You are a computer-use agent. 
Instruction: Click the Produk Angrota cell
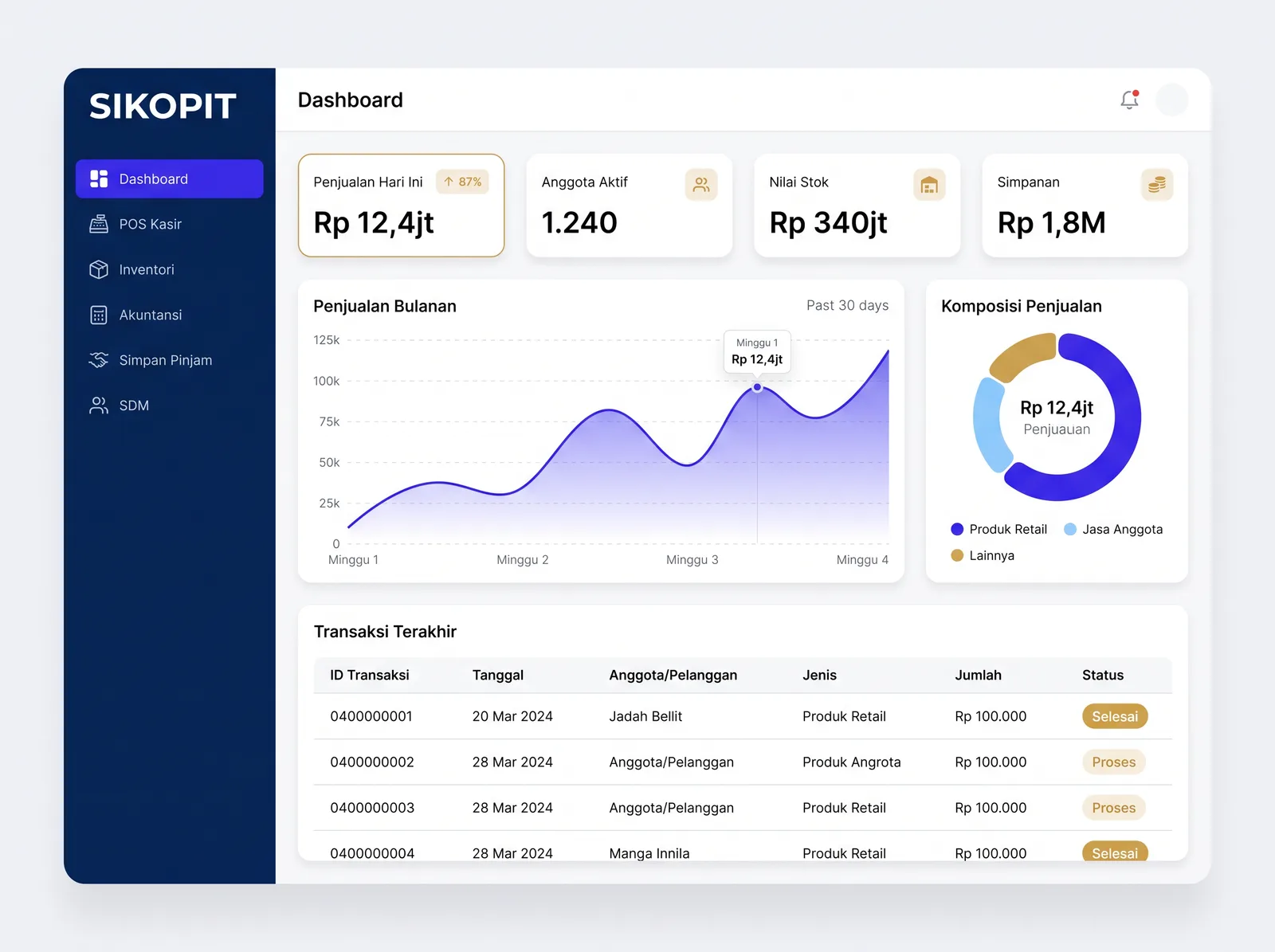tap(852, 762)
